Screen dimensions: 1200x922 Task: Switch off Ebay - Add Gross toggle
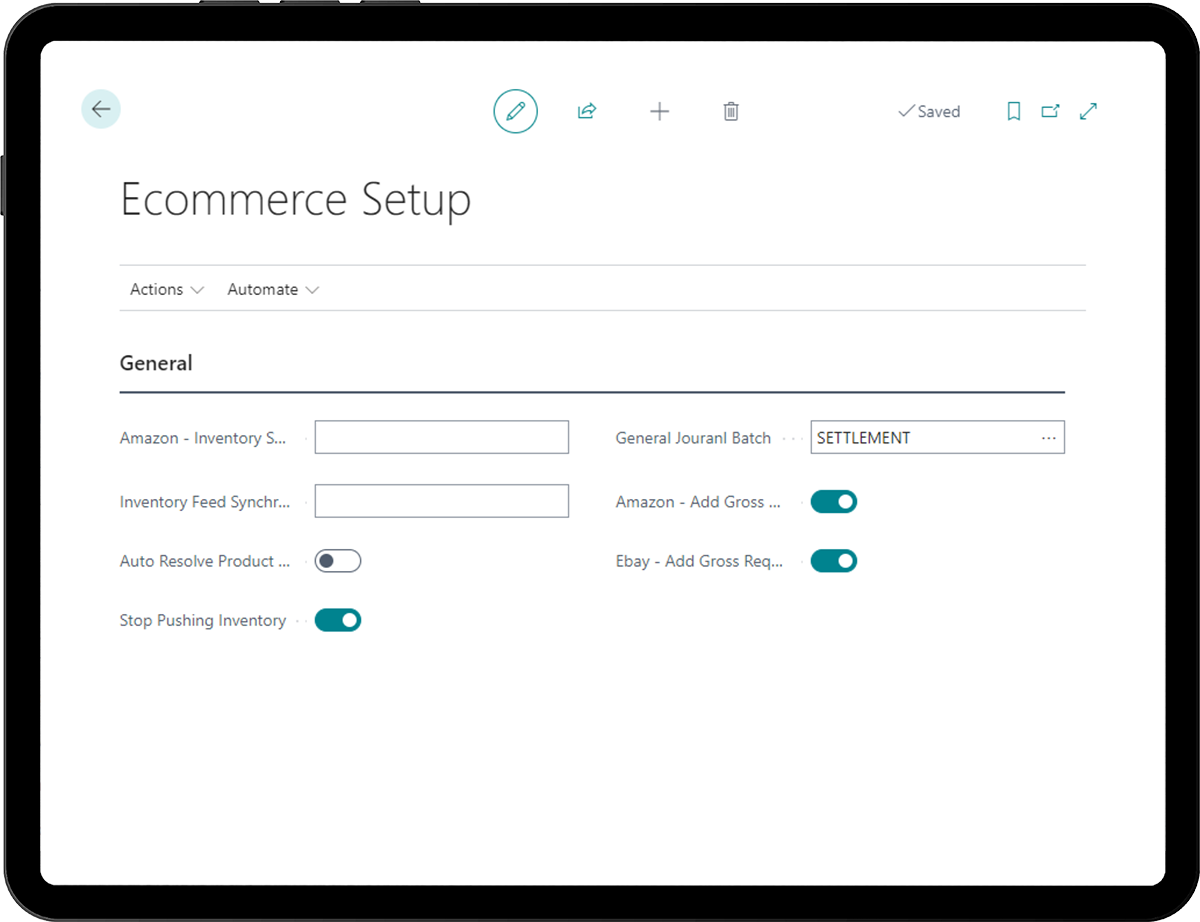833,561
